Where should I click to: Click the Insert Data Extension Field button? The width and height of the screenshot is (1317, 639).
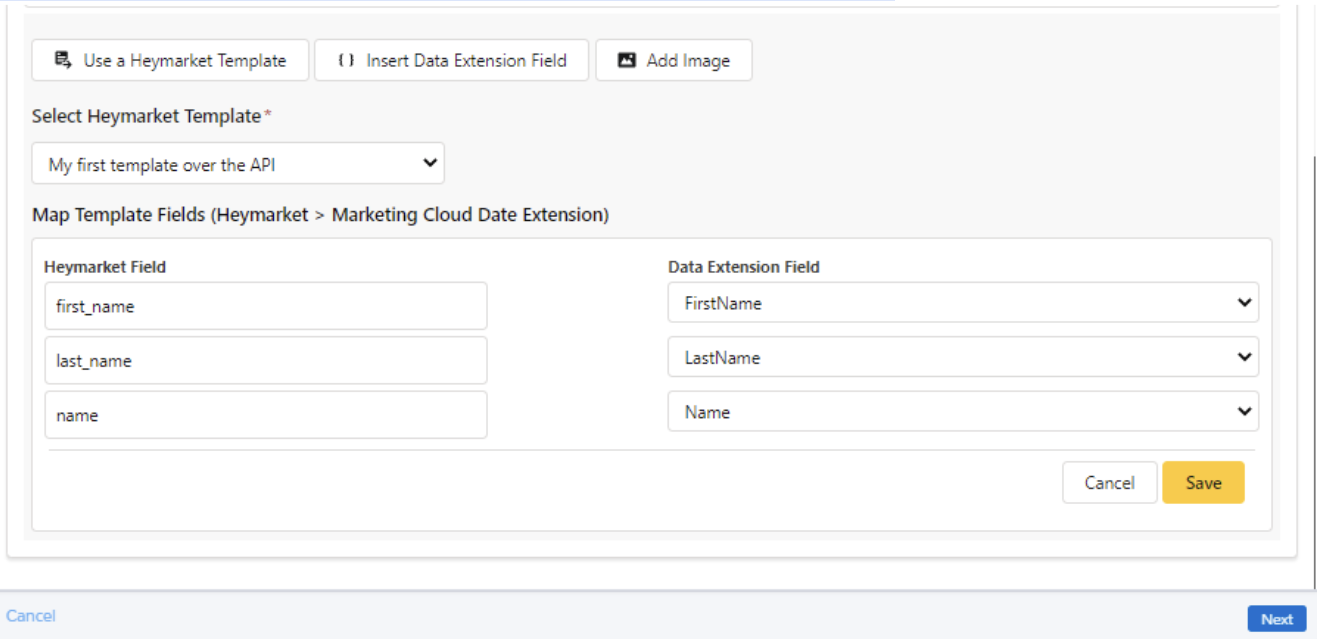[451, 60]
